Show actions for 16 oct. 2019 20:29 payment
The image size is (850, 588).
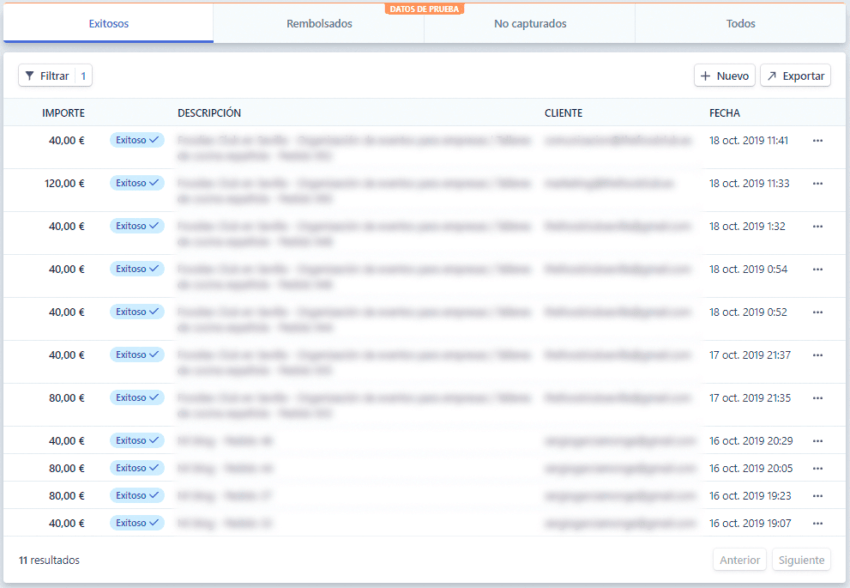[817, 441]
